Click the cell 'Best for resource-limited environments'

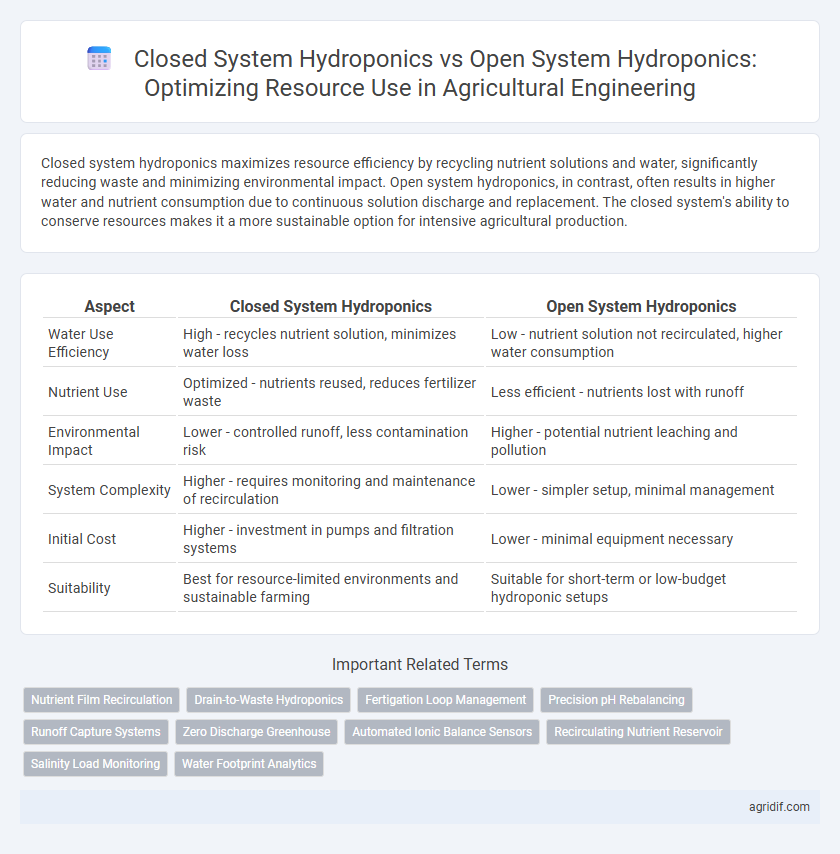click(x=331, y=588)
